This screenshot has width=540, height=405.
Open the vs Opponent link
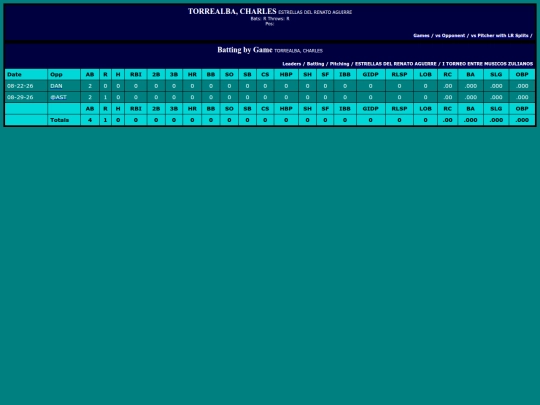[x=450, y=35]
